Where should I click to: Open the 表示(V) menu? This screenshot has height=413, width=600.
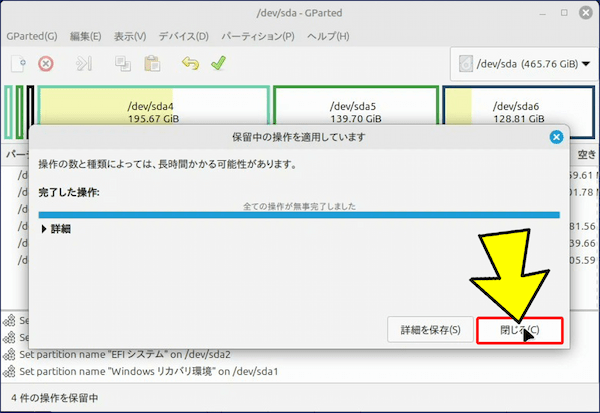(130, 37)
